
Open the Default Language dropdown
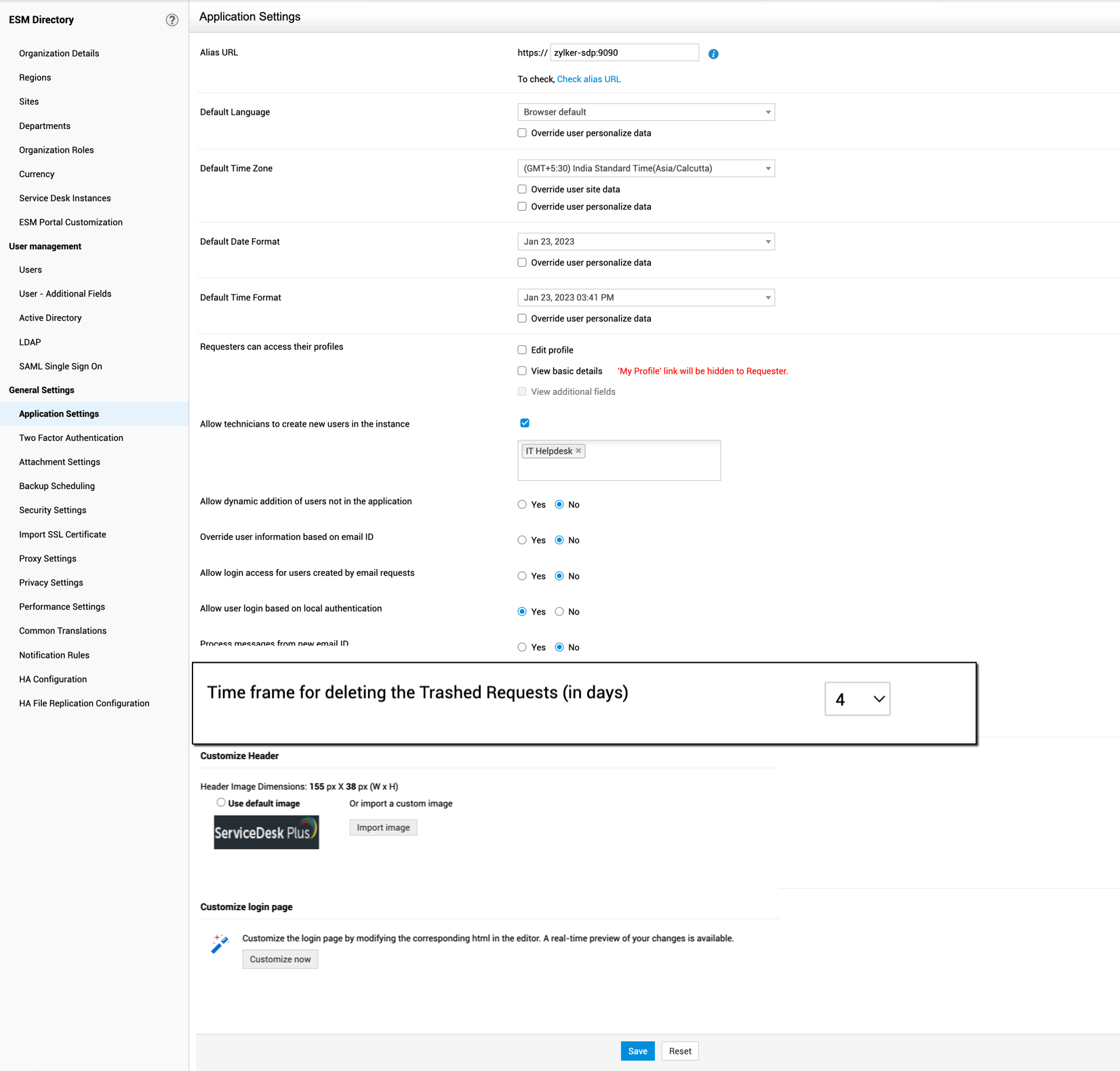click(x=646, y=112)
